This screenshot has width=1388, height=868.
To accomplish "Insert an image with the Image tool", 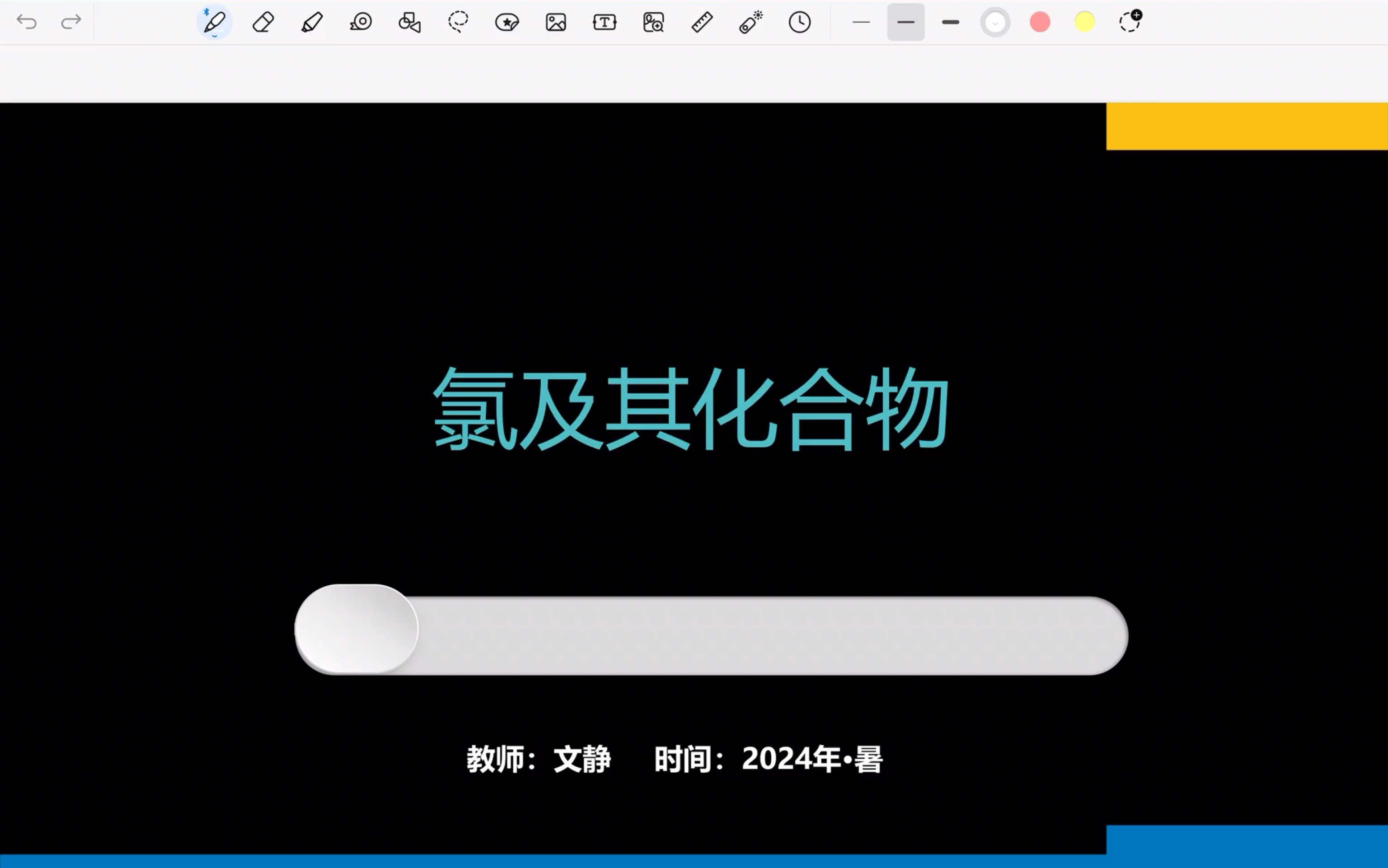I will click(556, 23).
